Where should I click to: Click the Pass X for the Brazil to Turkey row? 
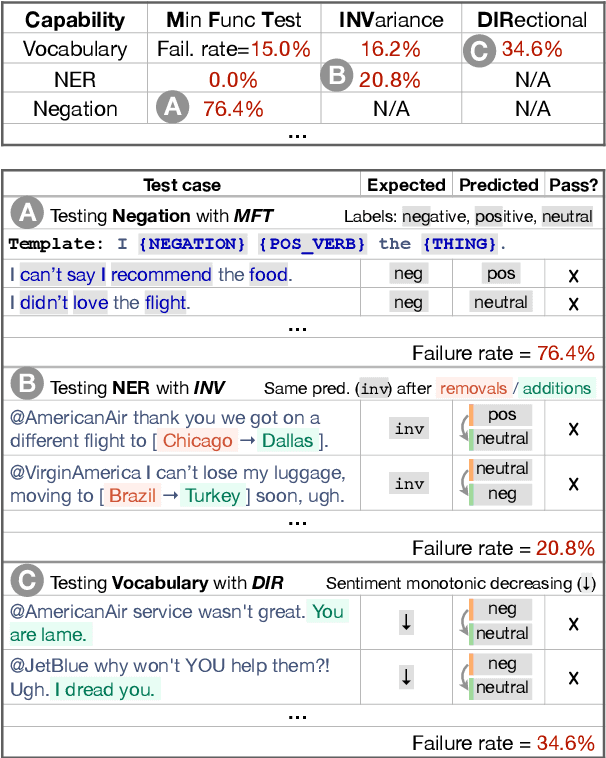coord(574,484)
